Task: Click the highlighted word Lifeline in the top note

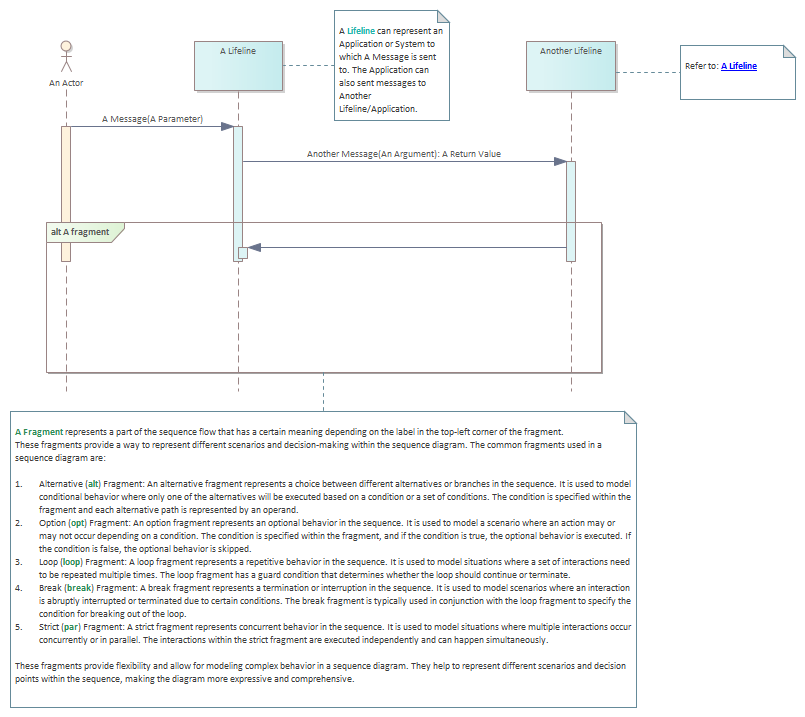Action: coord(360,31)
